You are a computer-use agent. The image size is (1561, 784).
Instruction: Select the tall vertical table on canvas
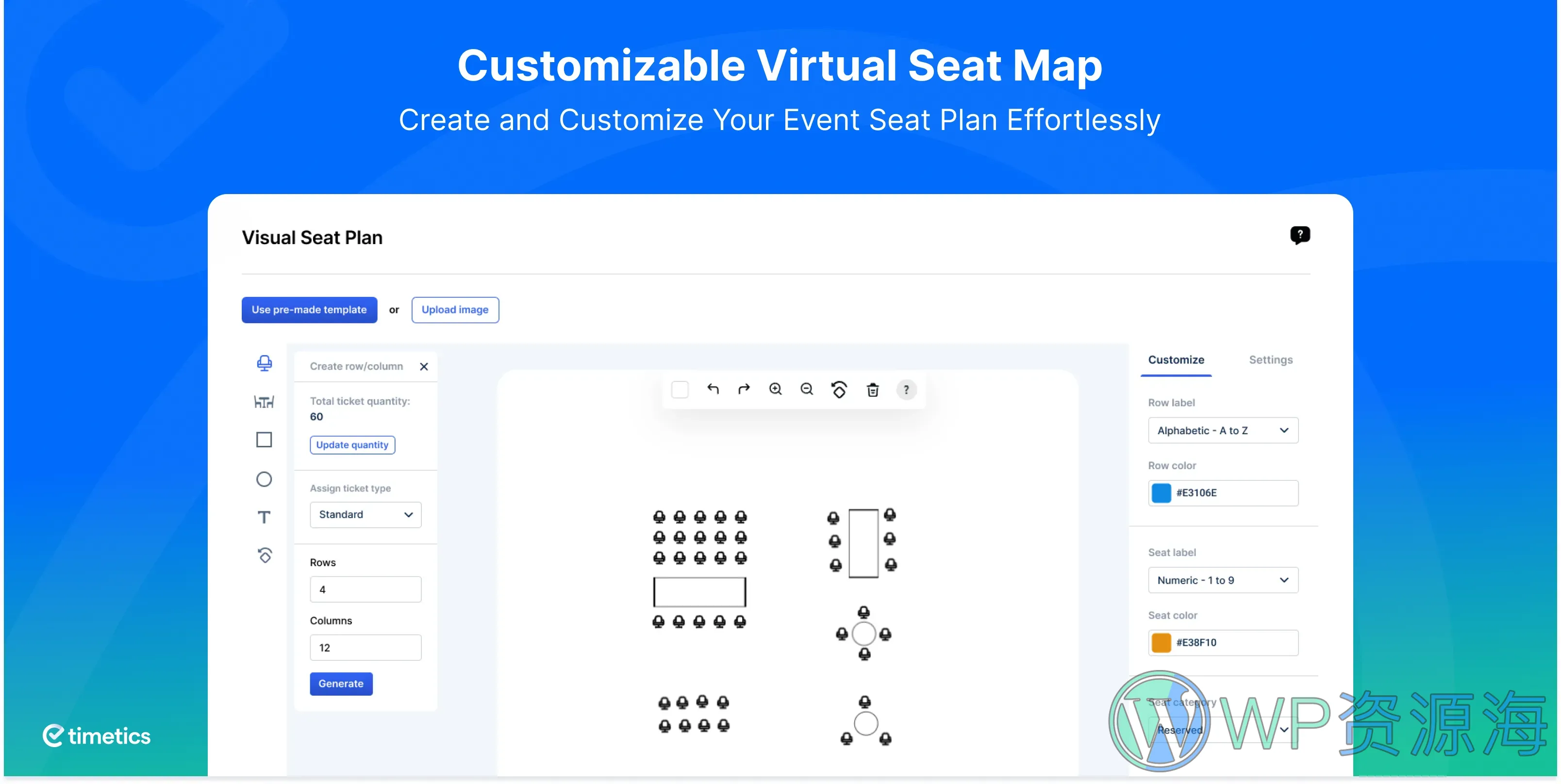click(x=864, y=543)
